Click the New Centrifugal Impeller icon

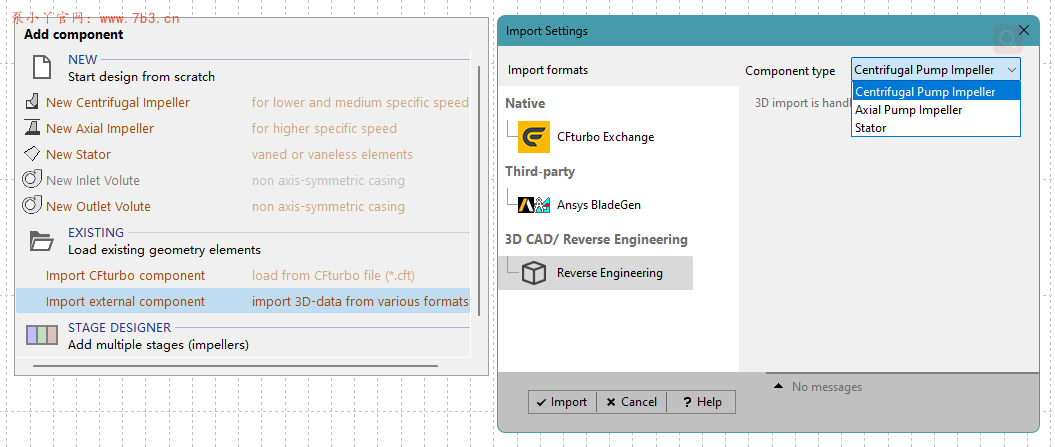[x=32, y=102]
